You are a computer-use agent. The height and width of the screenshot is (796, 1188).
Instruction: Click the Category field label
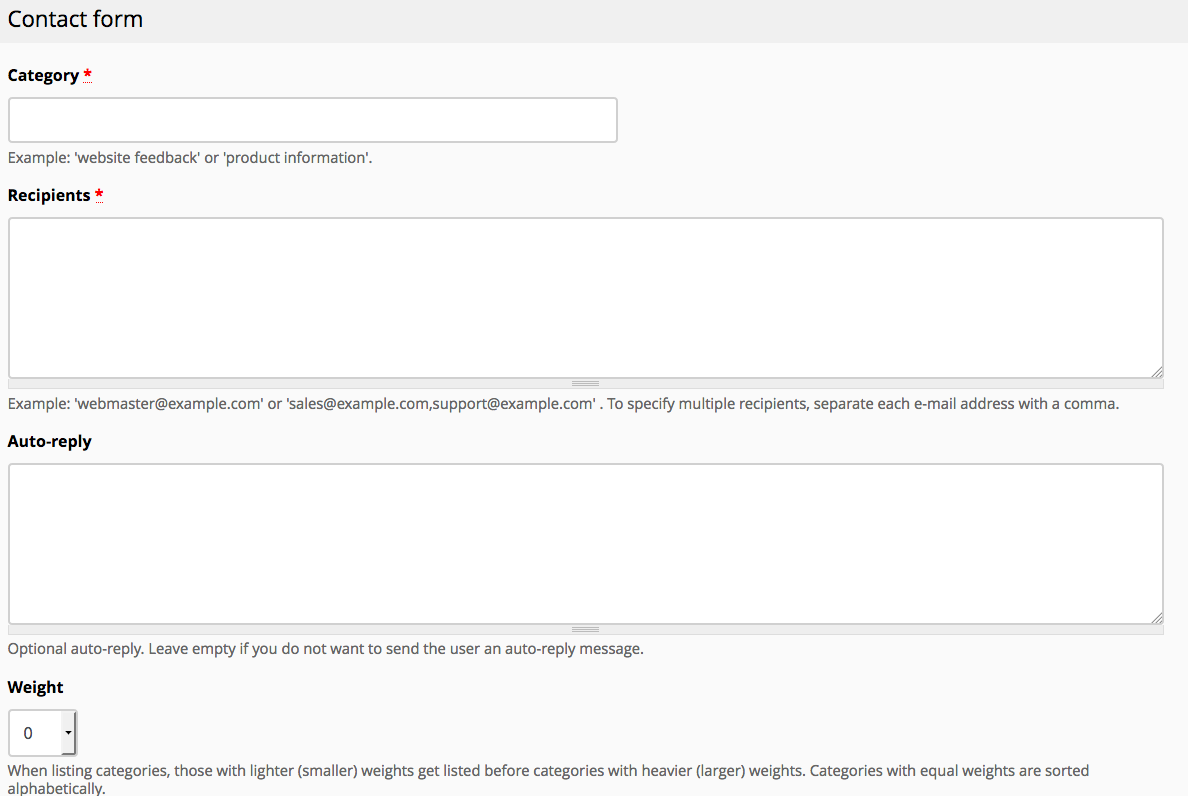(43, 76)
